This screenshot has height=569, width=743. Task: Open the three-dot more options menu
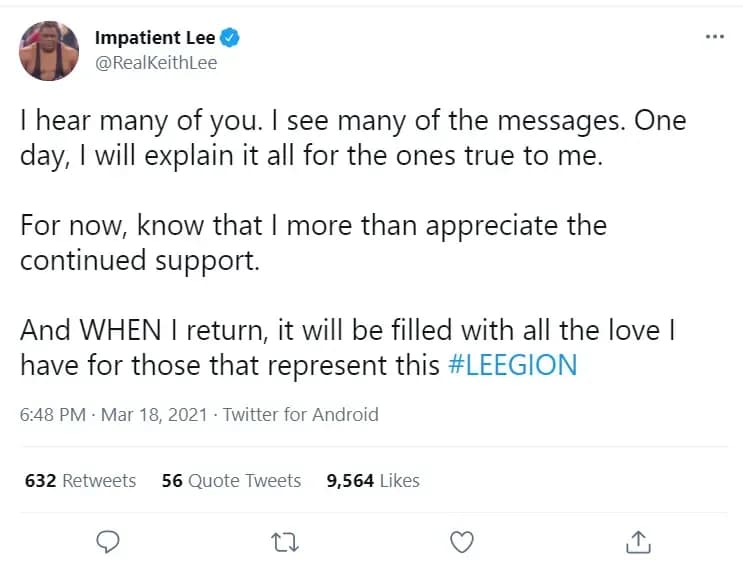coord(714,37)
